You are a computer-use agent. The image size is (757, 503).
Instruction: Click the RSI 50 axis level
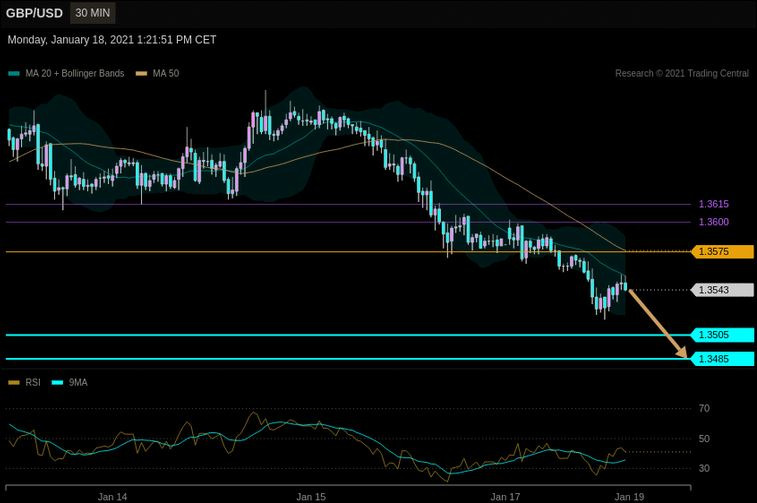coord(704,439)
